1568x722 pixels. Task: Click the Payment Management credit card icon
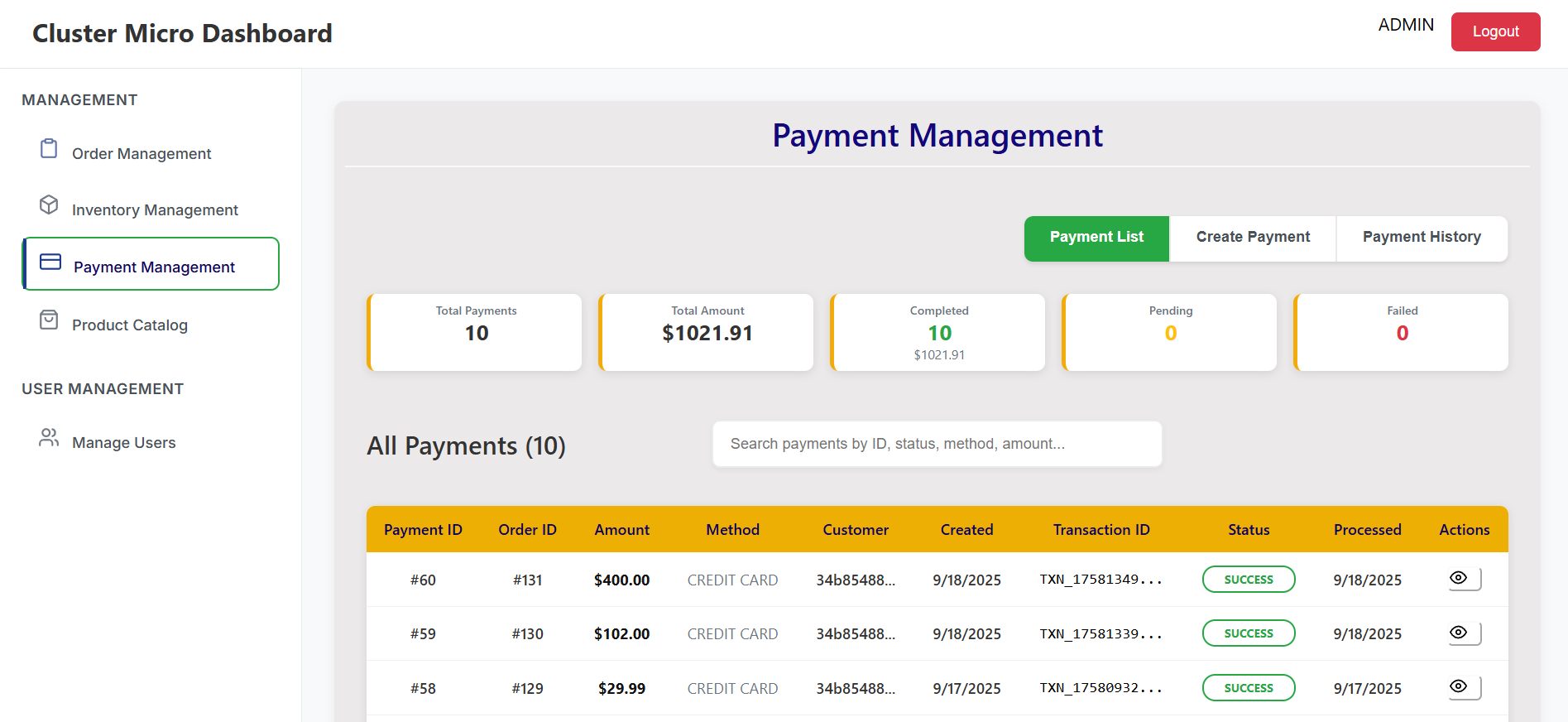50,262
